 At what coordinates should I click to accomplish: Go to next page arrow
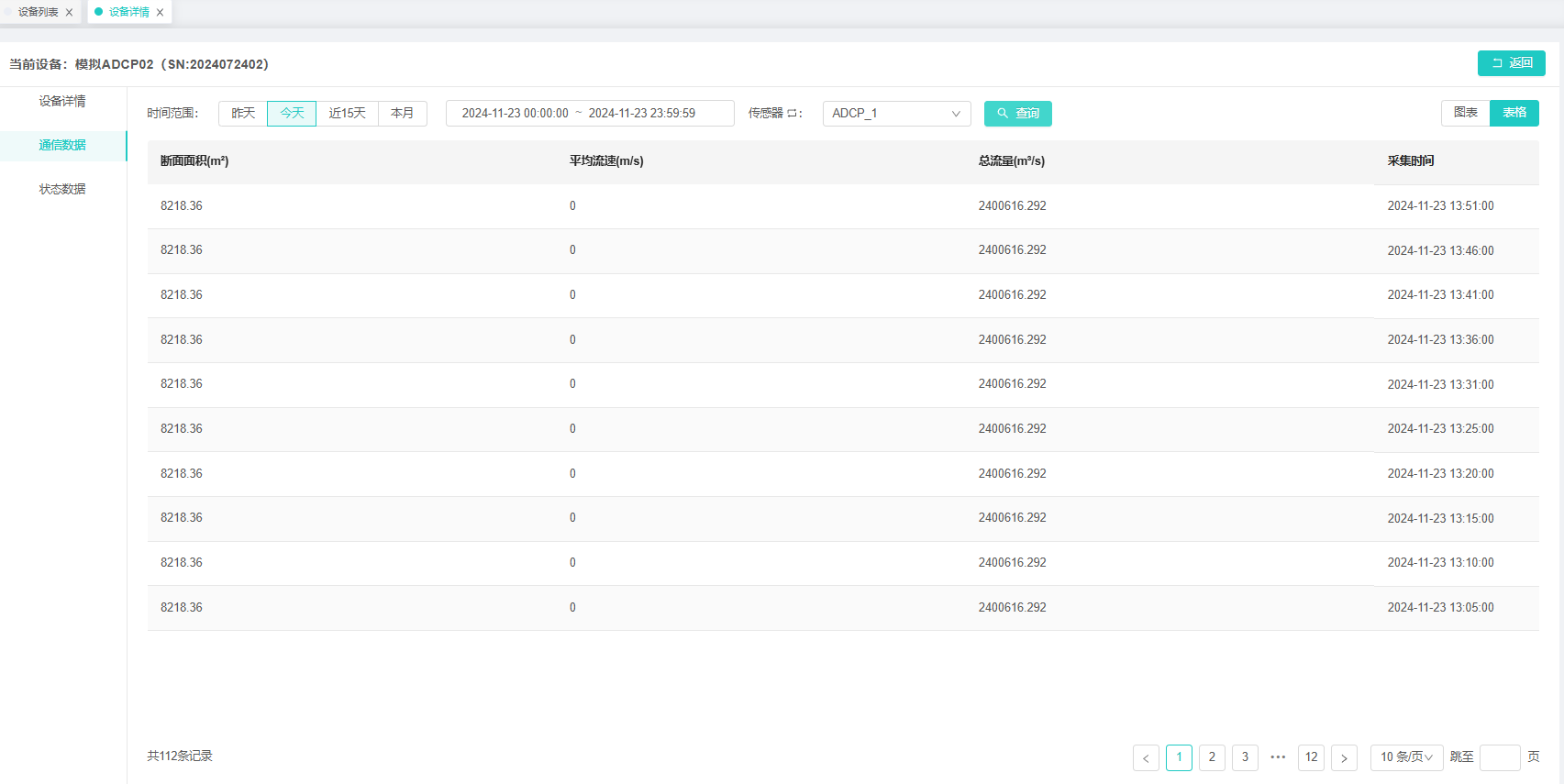pyautogui.click(x=1344, y=757)
